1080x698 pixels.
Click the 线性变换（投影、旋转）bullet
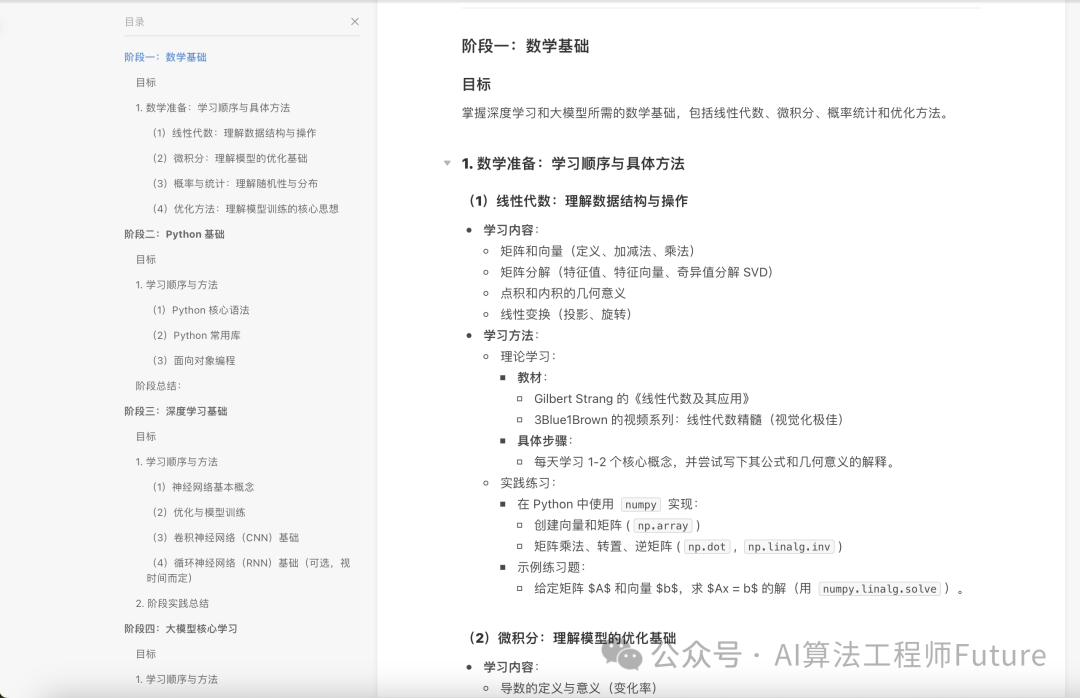(565, 314)
